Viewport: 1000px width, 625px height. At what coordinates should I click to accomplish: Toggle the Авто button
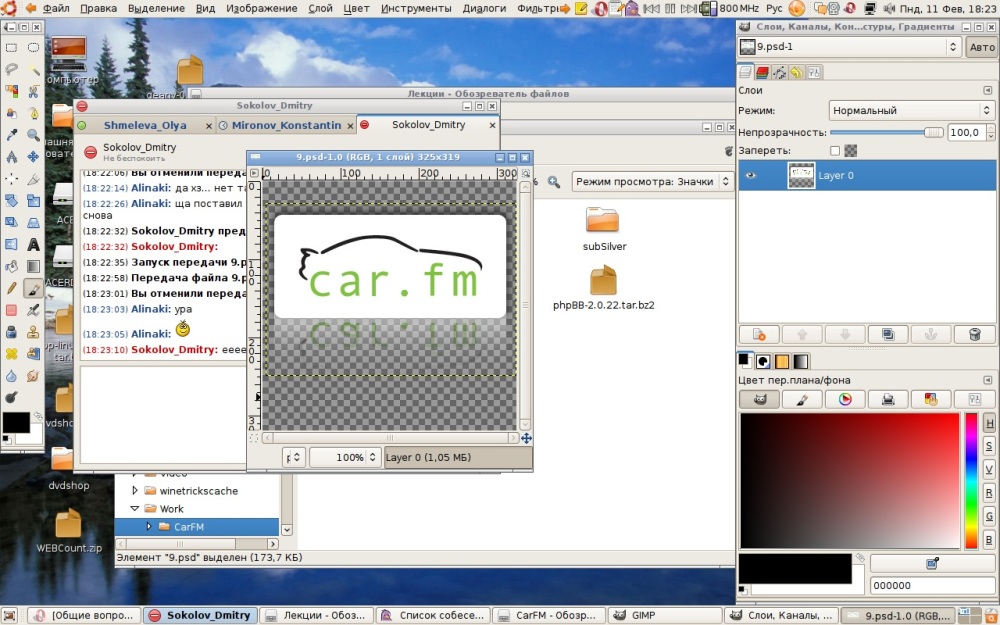(982, 47)
